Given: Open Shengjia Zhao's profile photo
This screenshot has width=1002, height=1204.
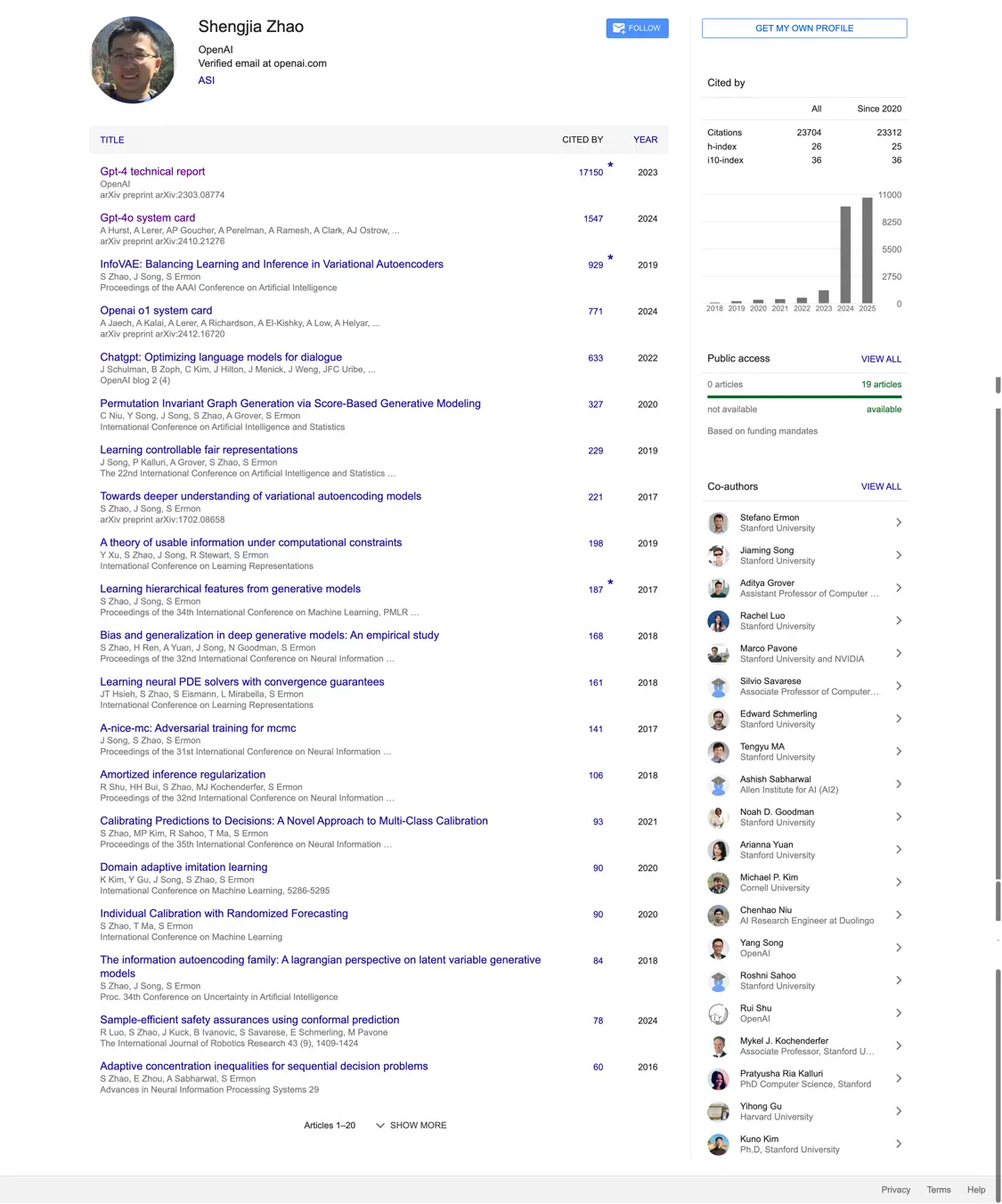Looking at the screenshot, I should 134,60.
